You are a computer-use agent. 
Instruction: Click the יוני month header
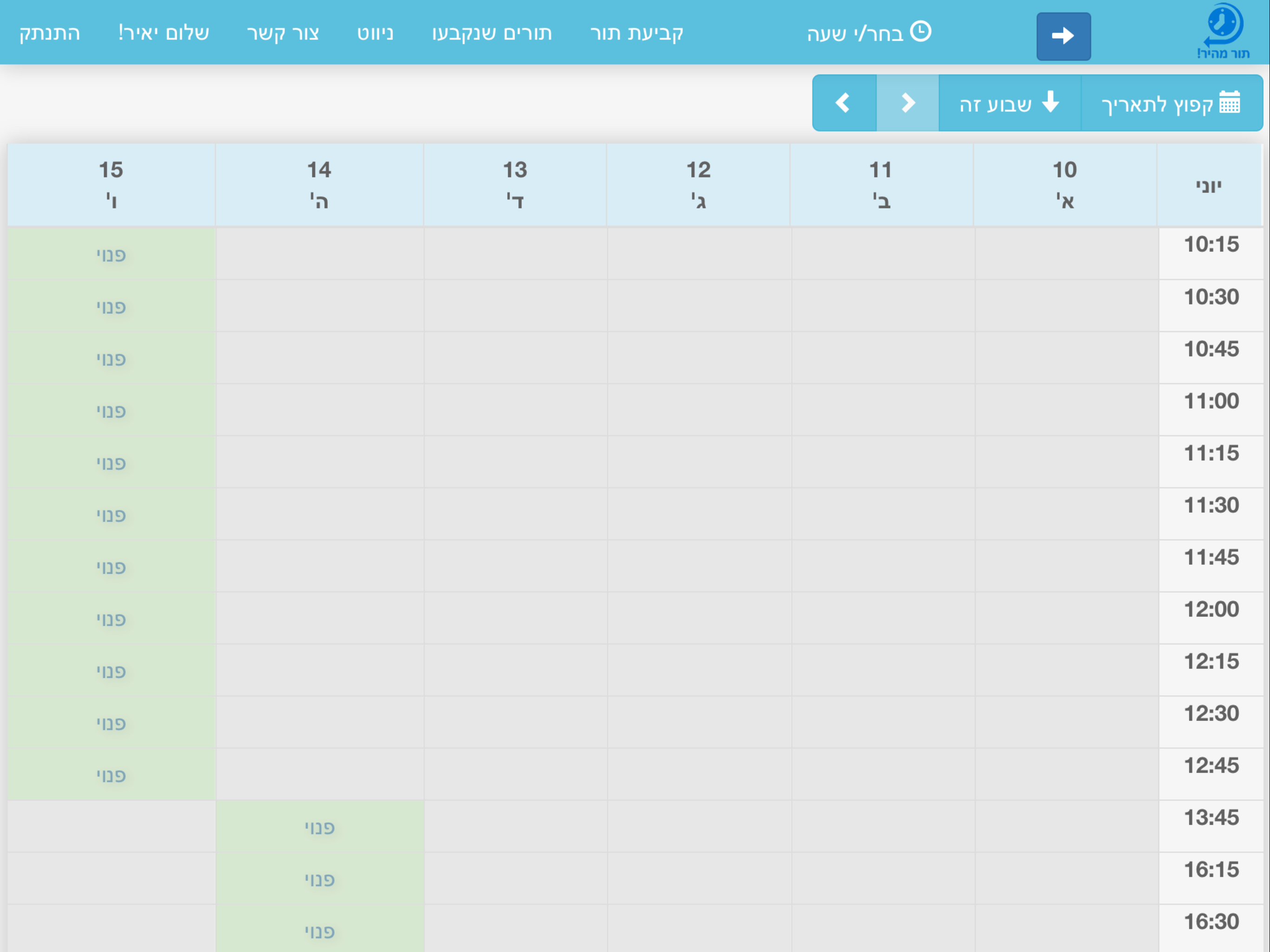(x=1209, y=185)
